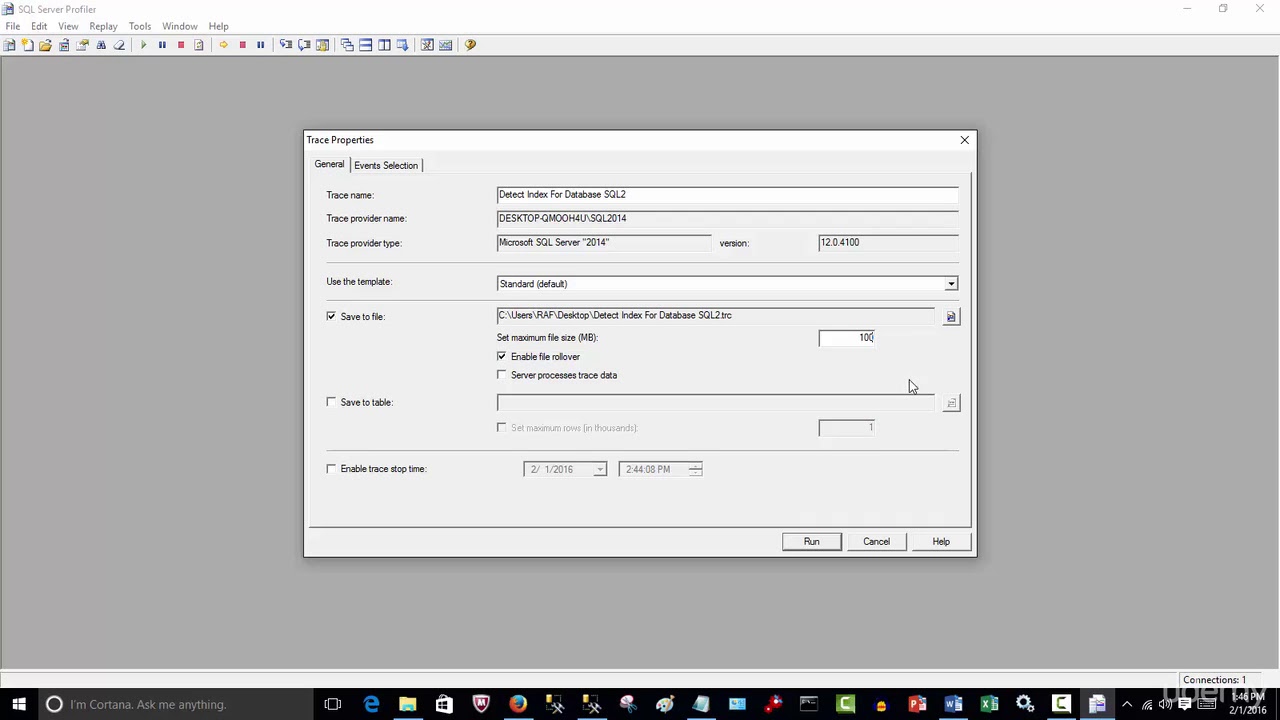Screen dimensions: 1280x720
Task: Click the stop time spinner arrows
Action: click(x=695, y=469)
